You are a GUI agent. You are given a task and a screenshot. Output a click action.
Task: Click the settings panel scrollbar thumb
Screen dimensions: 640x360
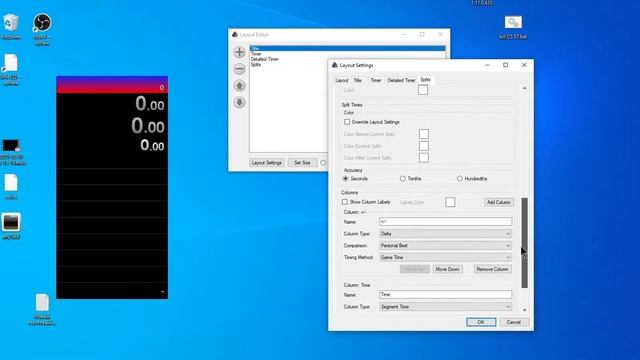pos(524,243)
